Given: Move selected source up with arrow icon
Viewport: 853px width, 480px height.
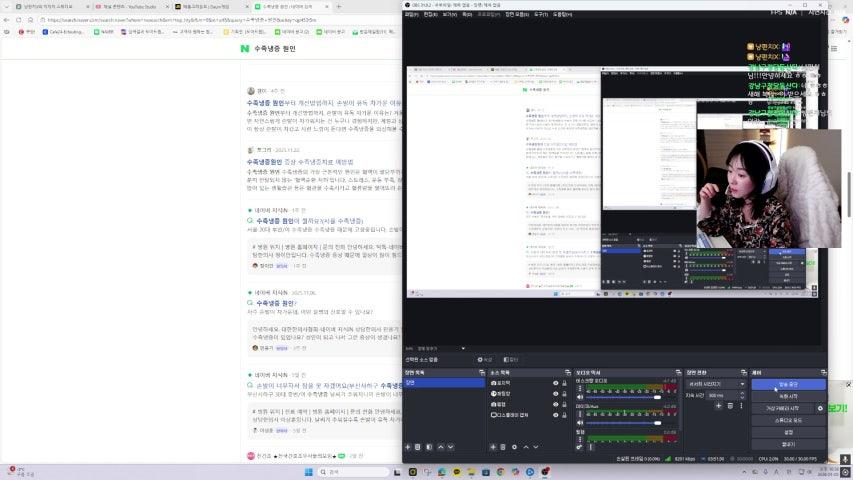Looking at the screenshot, I should coord(526,447).
